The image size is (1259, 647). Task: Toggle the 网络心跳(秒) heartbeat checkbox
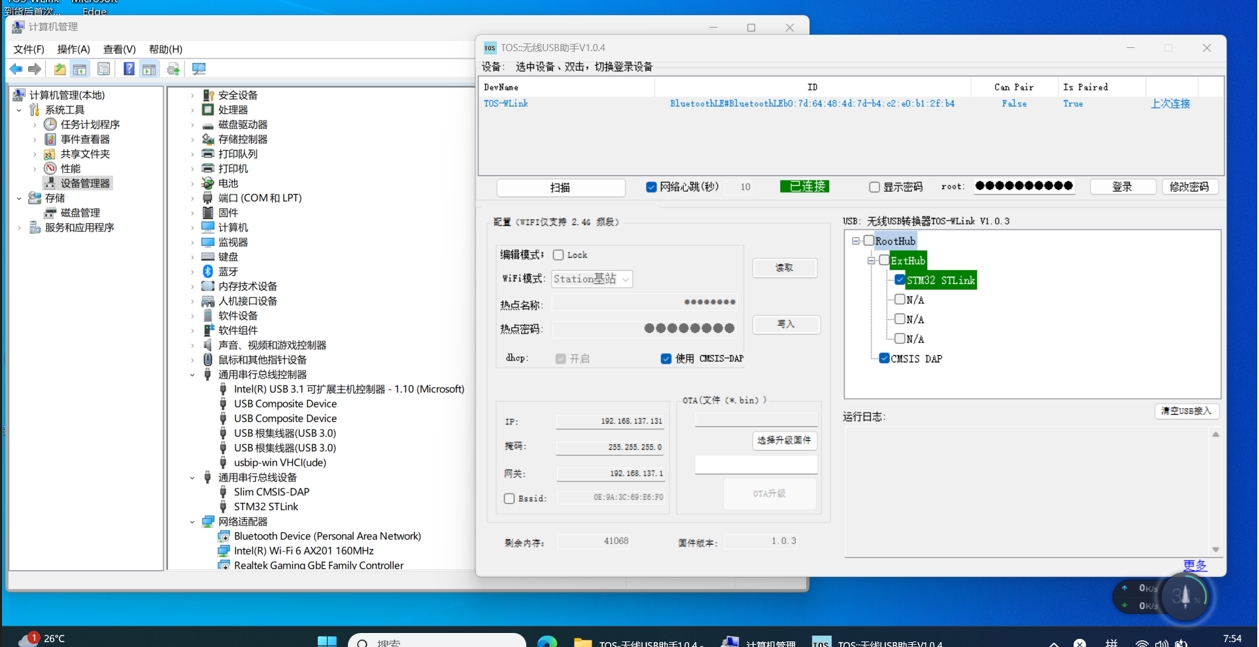651,187
